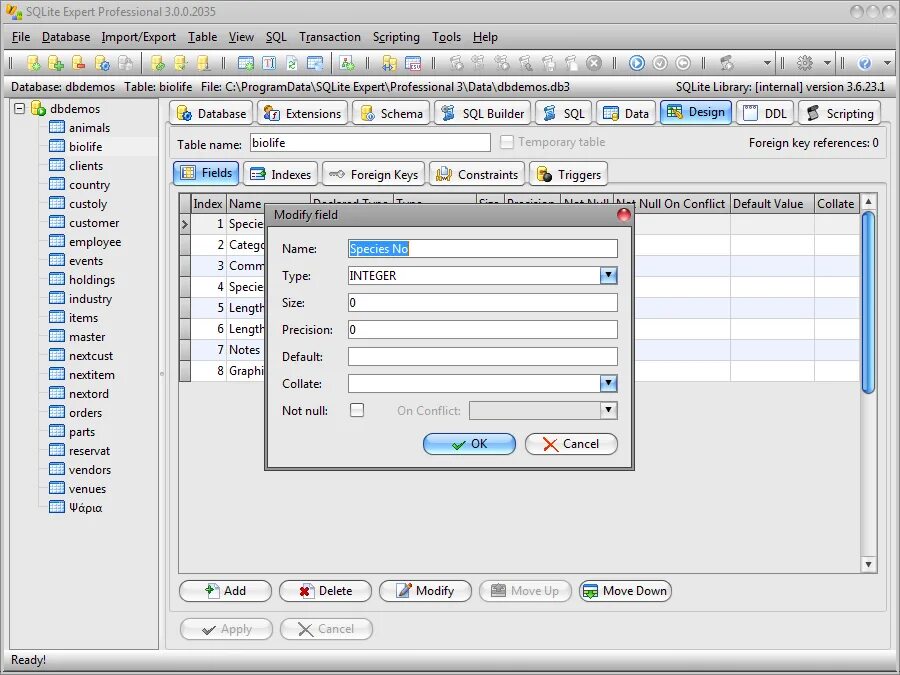This screenshot has height=675, width=900.
Task: Click Cancel in the Modify field dialog
Action: coord(571,444)
